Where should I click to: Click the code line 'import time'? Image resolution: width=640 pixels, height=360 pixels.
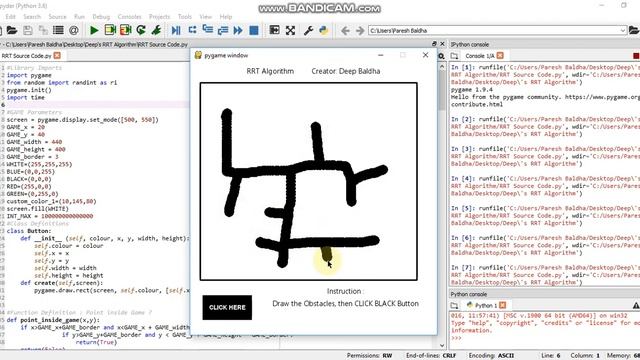tap(25, 98)
